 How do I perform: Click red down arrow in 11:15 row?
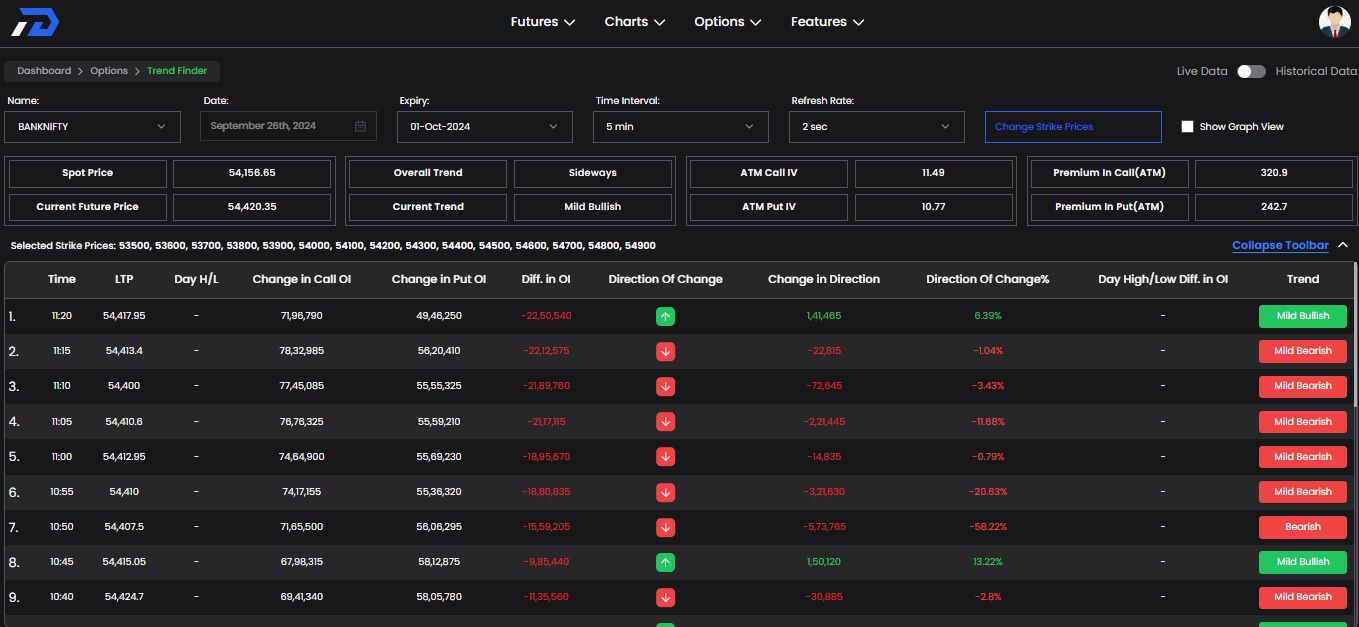tap(666, 351)
